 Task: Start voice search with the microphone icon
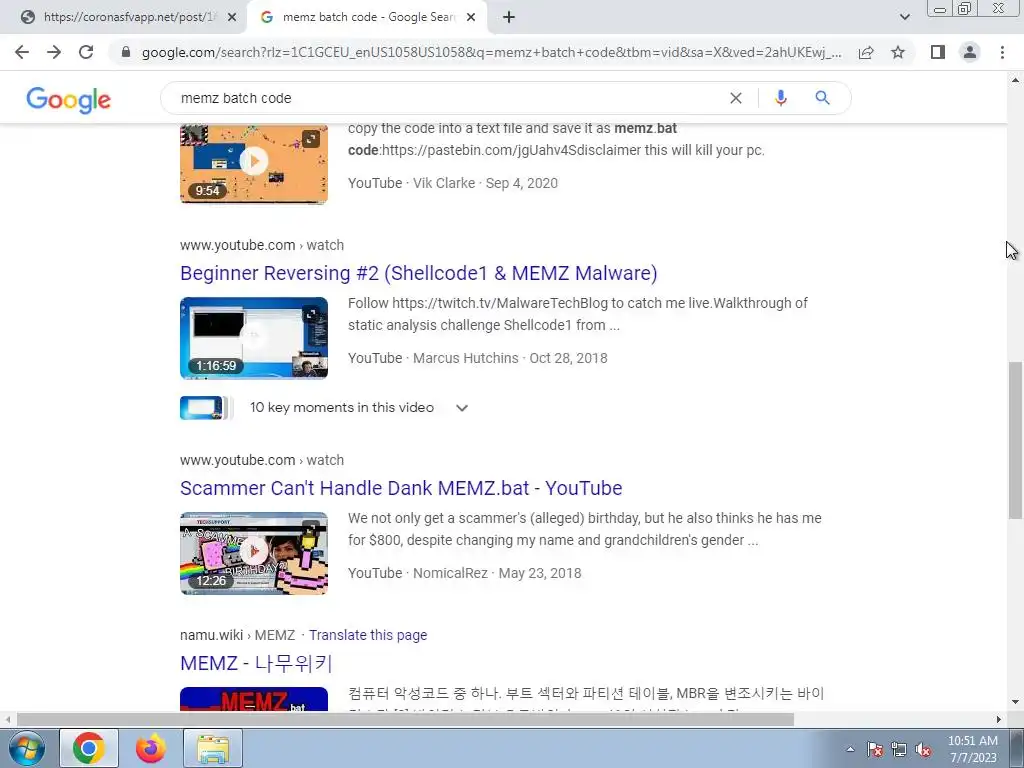(780, 98)
